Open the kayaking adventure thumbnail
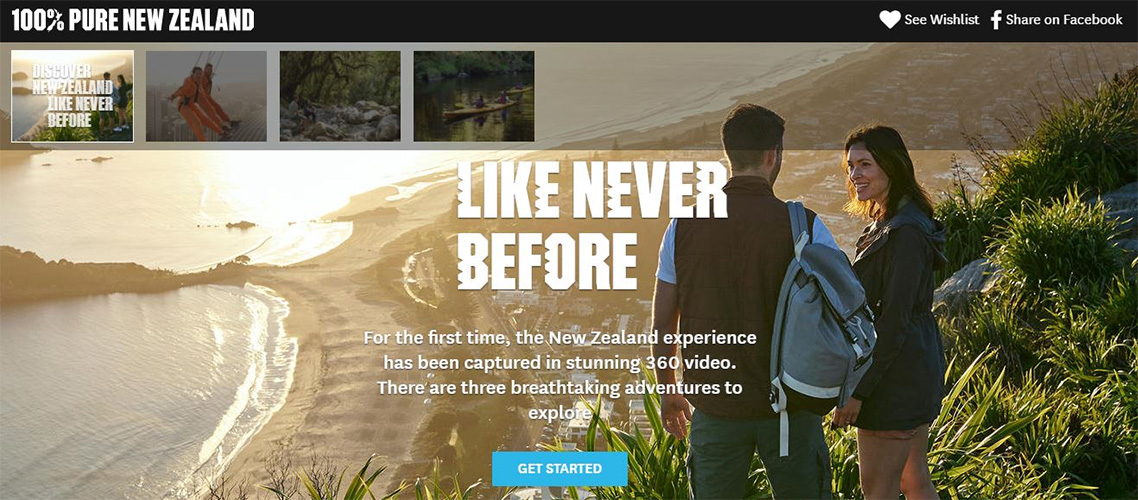Image resolution: width=1138 pixels, height=500 pixels. tap(474, 96)
